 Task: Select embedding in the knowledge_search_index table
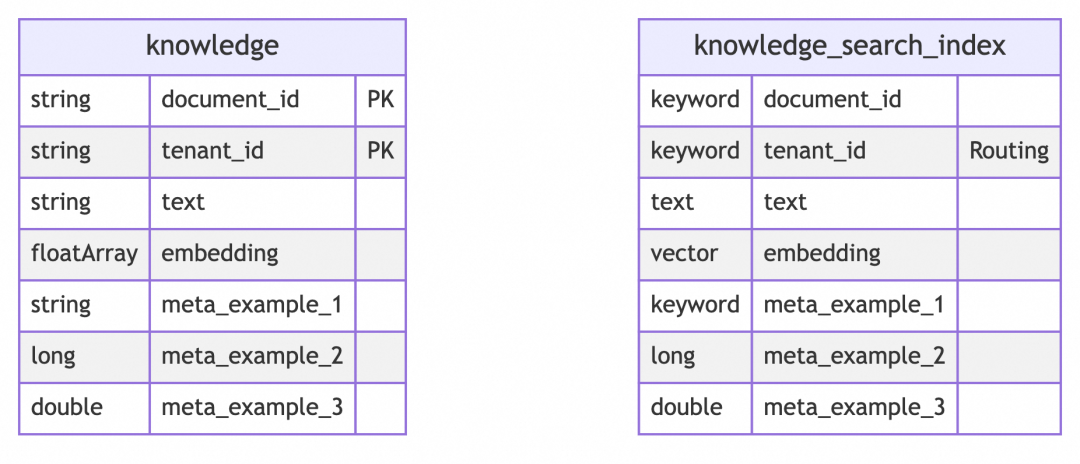click(x=822, y=254)
